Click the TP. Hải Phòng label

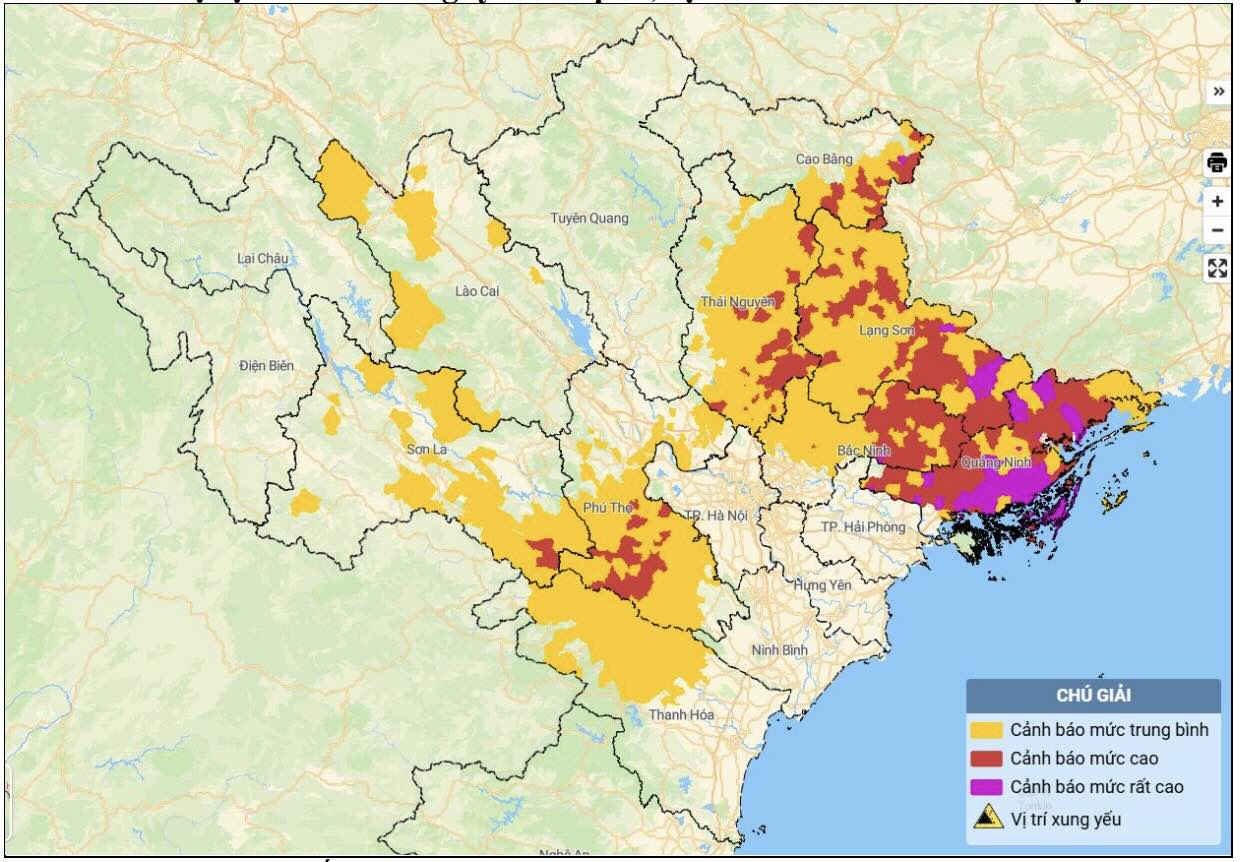(x=862, y=527)
